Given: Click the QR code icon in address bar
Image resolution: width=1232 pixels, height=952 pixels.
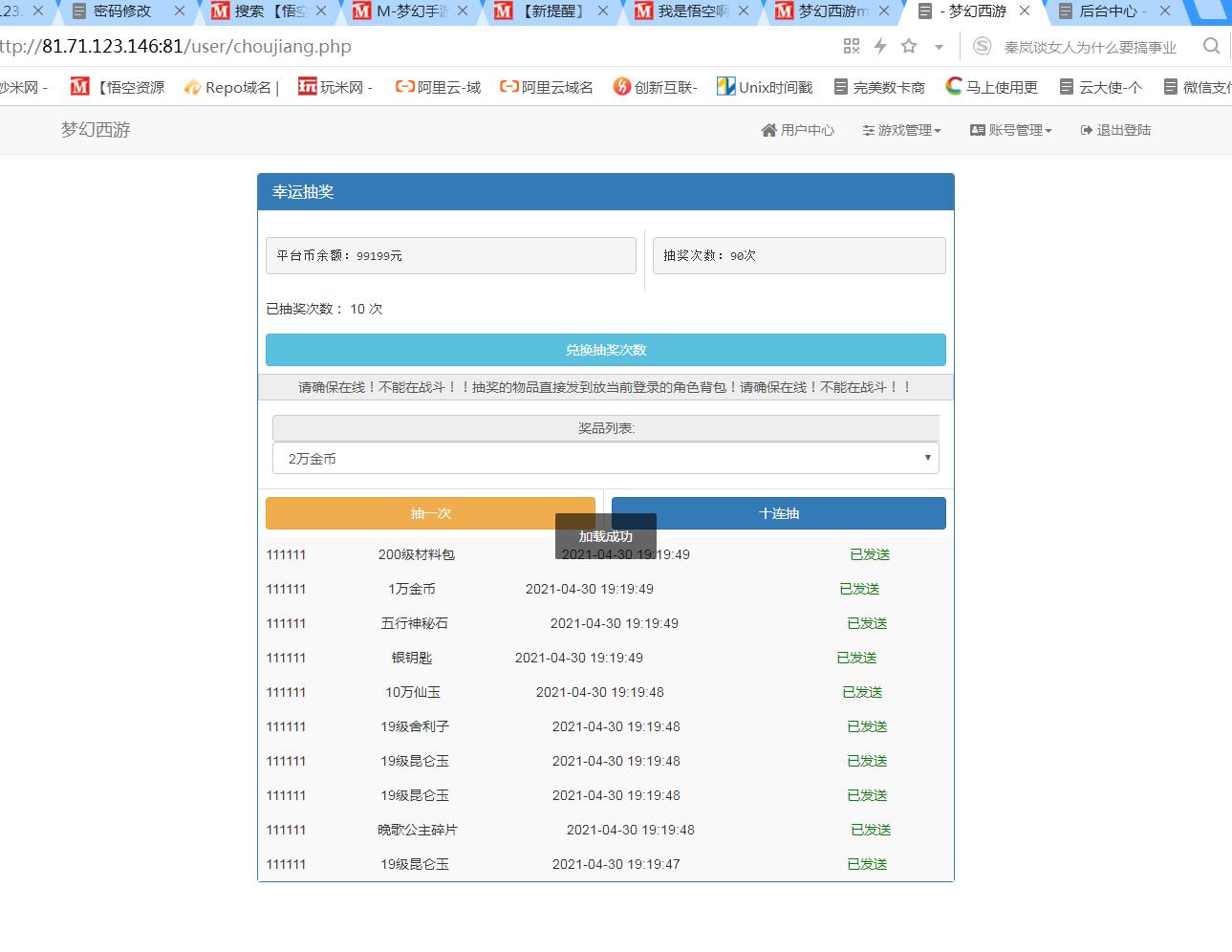Looking at the screenshot, I should point(852,46).
